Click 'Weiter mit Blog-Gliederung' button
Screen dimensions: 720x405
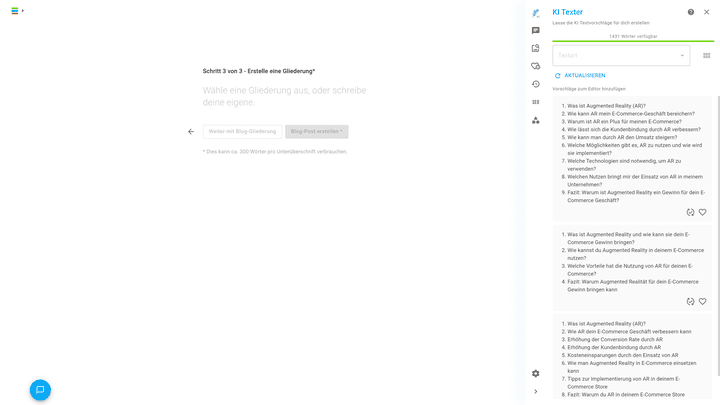(242, 132)
